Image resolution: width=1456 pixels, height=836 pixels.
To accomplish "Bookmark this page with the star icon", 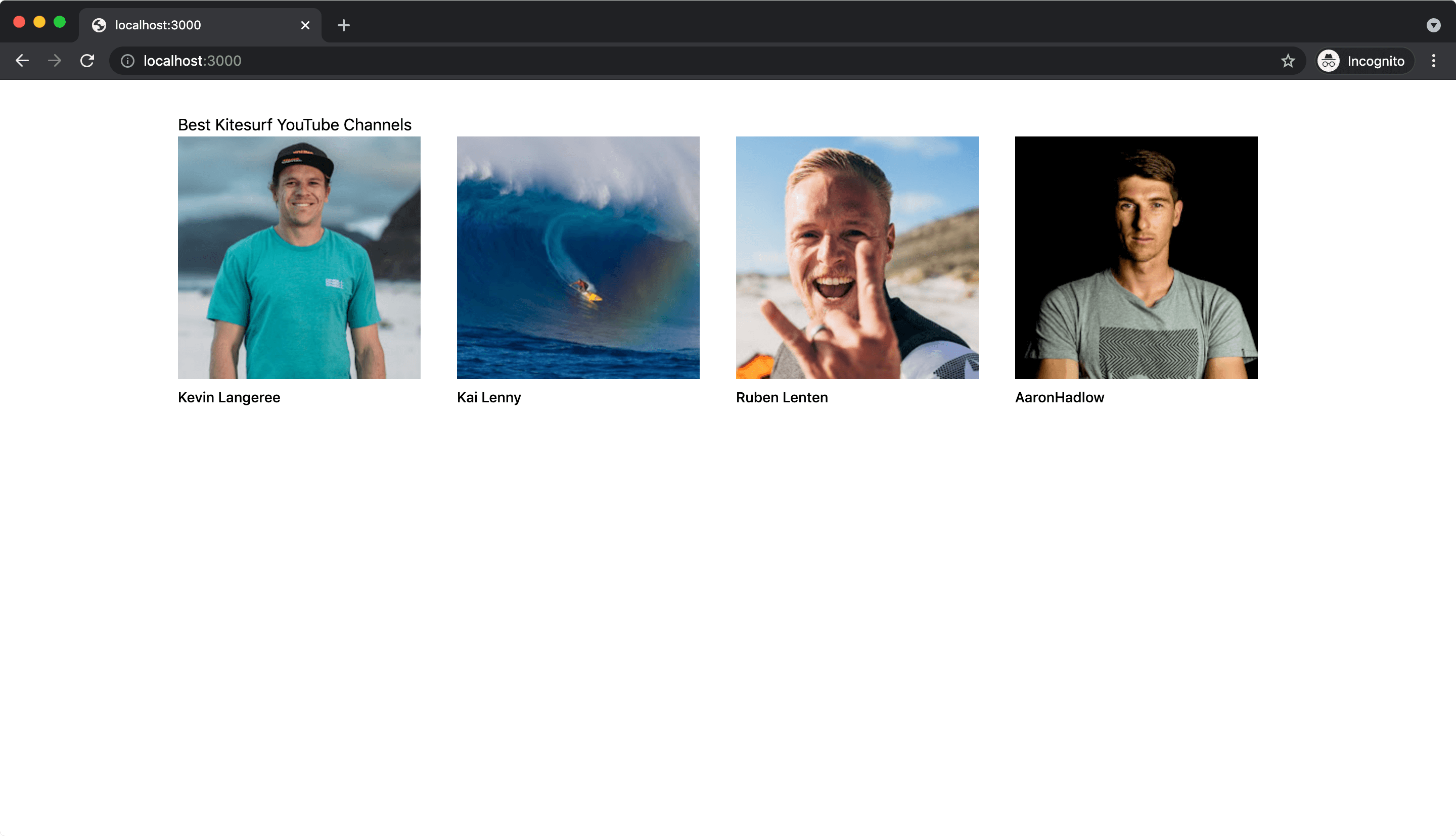I will click(1288, 61).
